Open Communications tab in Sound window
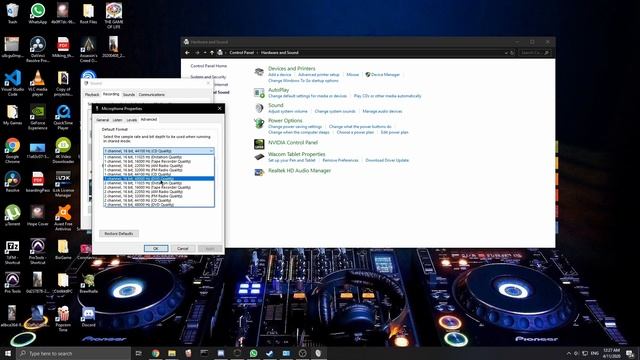 (x=151, y=95)
